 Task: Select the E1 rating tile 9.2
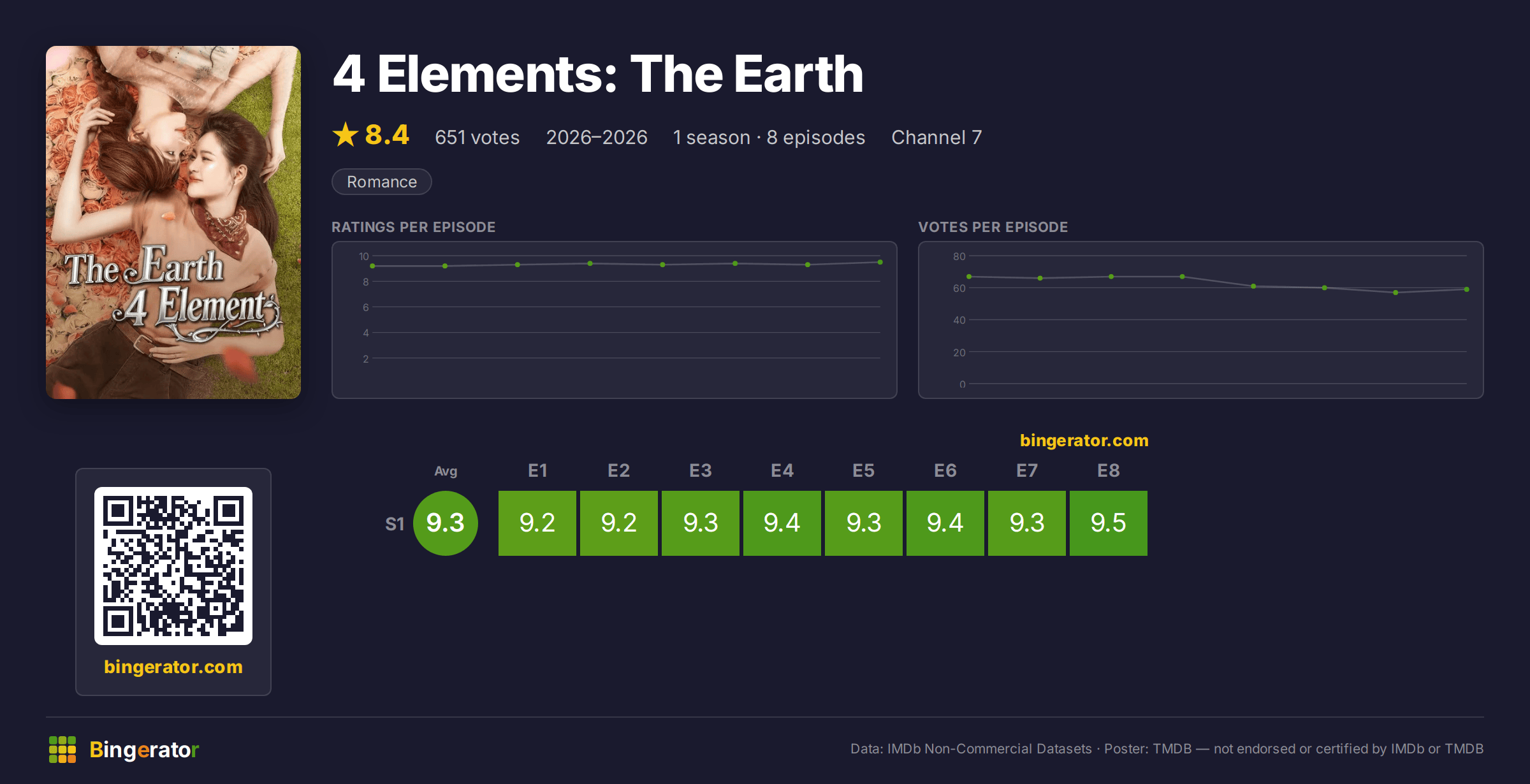pos(537,523)
